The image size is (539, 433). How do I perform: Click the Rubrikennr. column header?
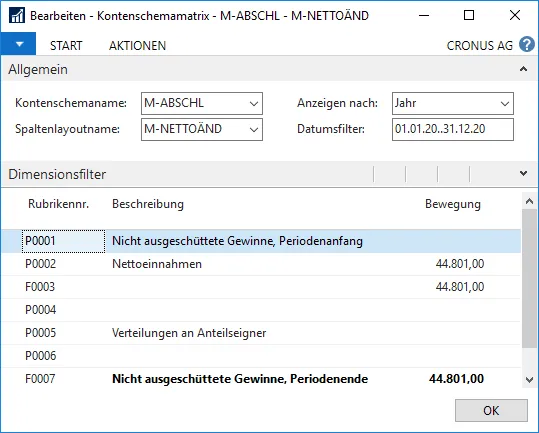(58, 204)
